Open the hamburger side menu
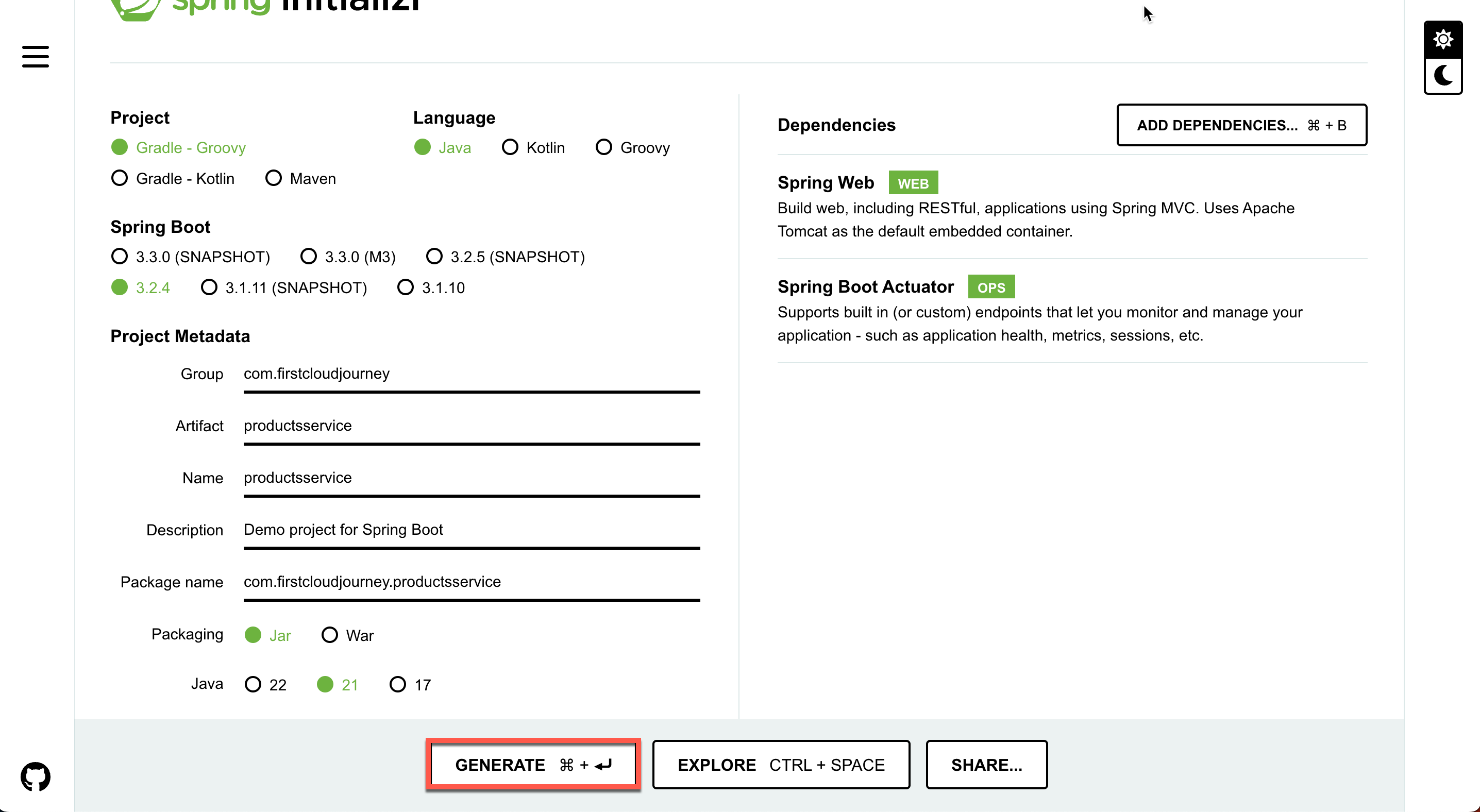Screen dimensions: 1480x812 [36, 56]
